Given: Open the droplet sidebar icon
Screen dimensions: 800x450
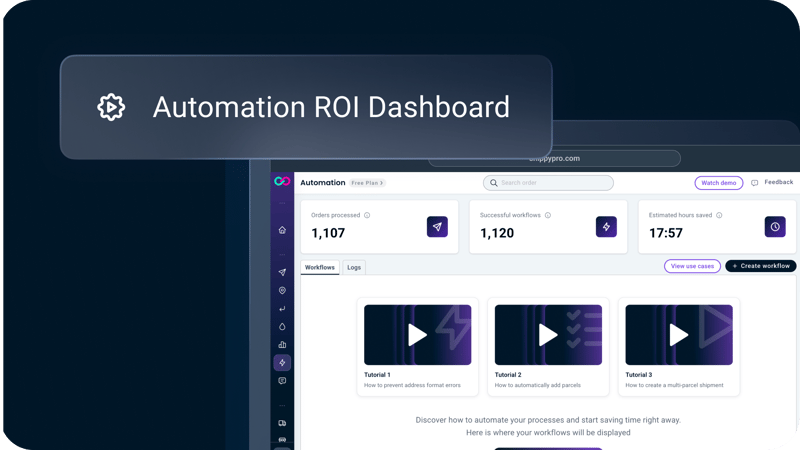Looking at the screenshot, I should pos(282,327).
